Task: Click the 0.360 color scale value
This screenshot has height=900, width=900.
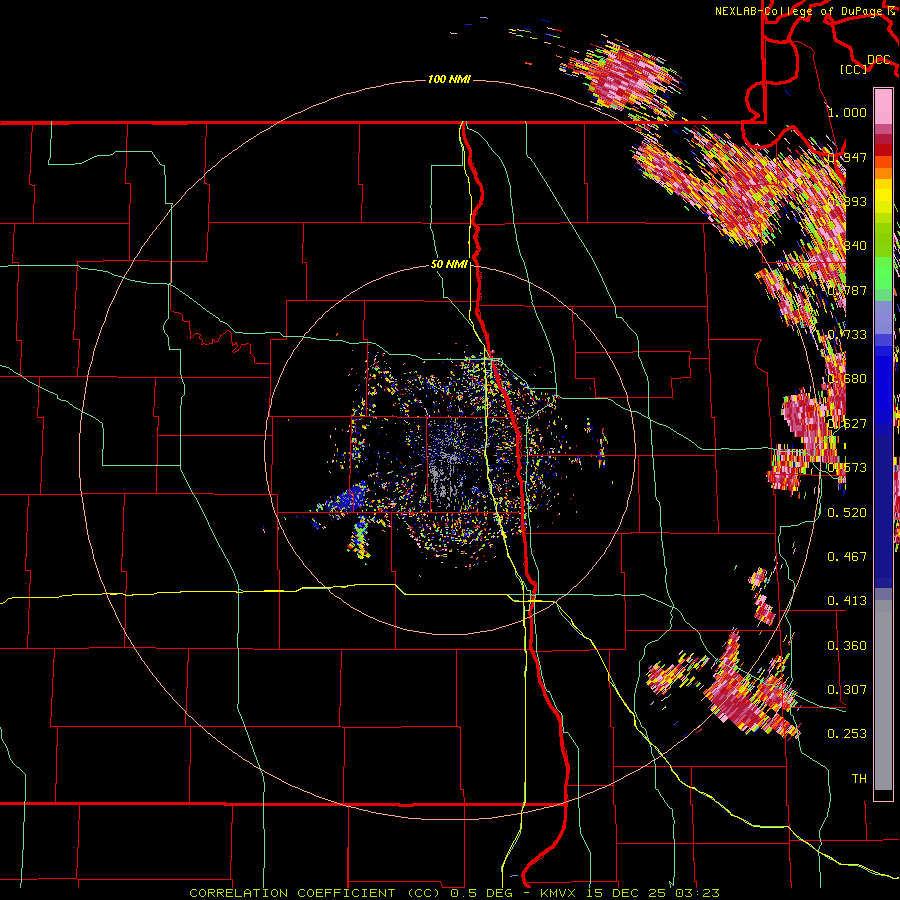Action: pos(847,645)
